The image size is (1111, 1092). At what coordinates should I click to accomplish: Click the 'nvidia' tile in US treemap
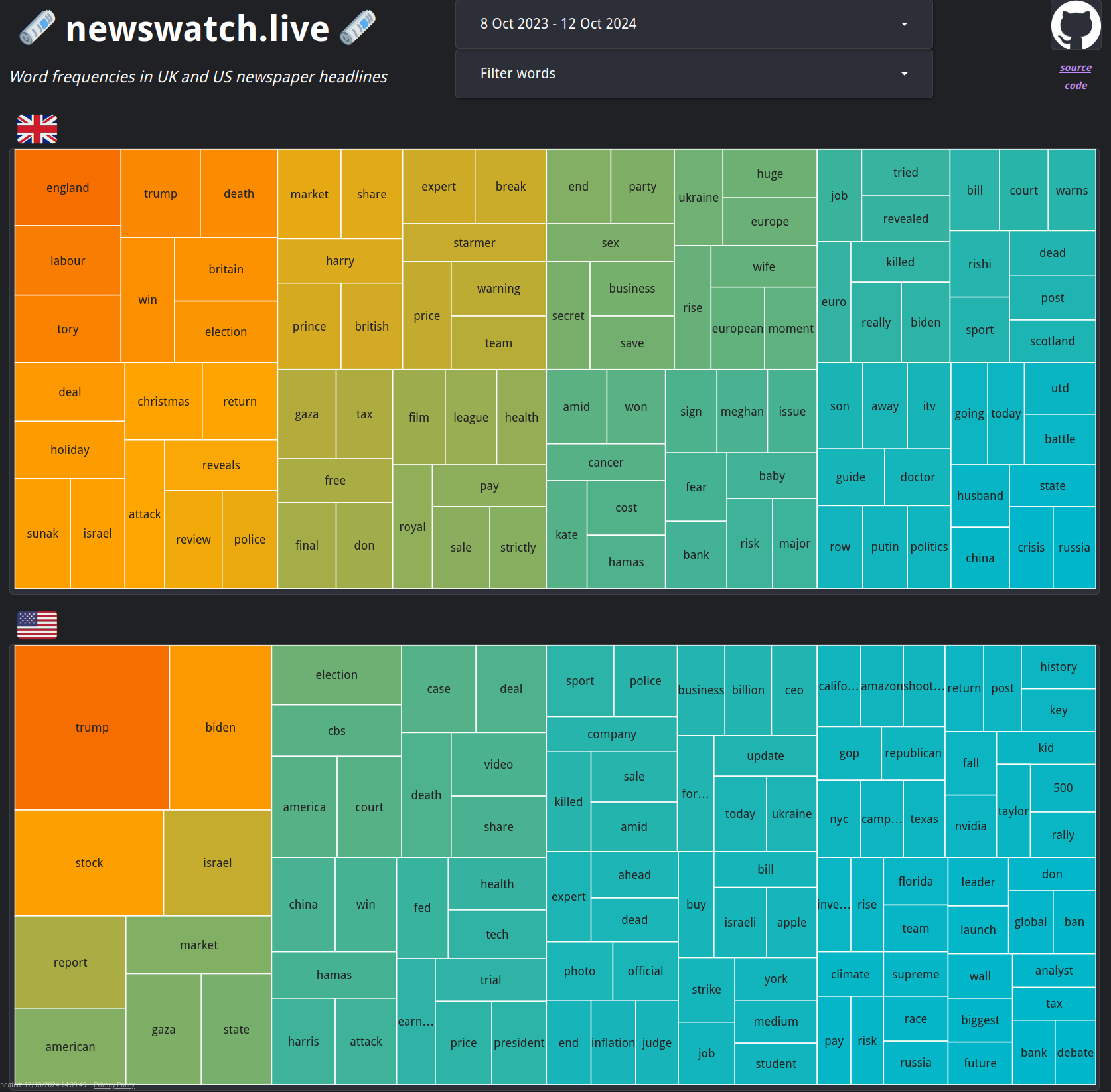(x=970, y=826)
